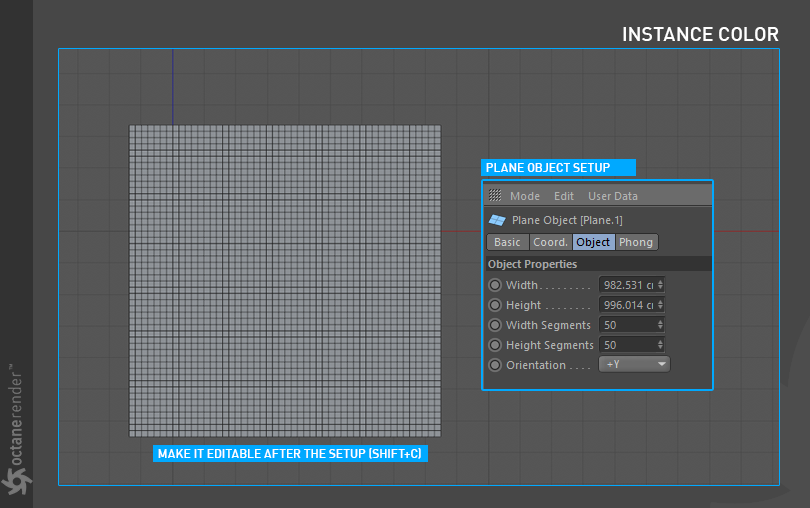The image size is (810, 508).
Task: Open the Edit menu
Action: [564, 197]
